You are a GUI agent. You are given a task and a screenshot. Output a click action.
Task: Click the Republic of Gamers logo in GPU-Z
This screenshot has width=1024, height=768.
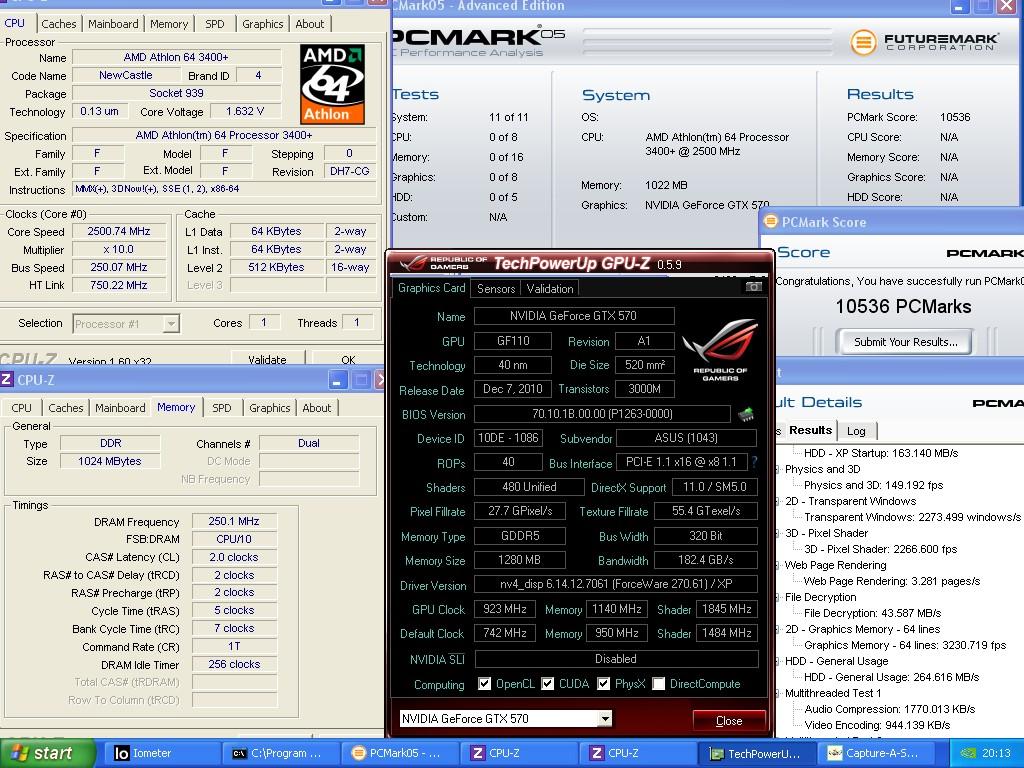[x=720, y=349]
